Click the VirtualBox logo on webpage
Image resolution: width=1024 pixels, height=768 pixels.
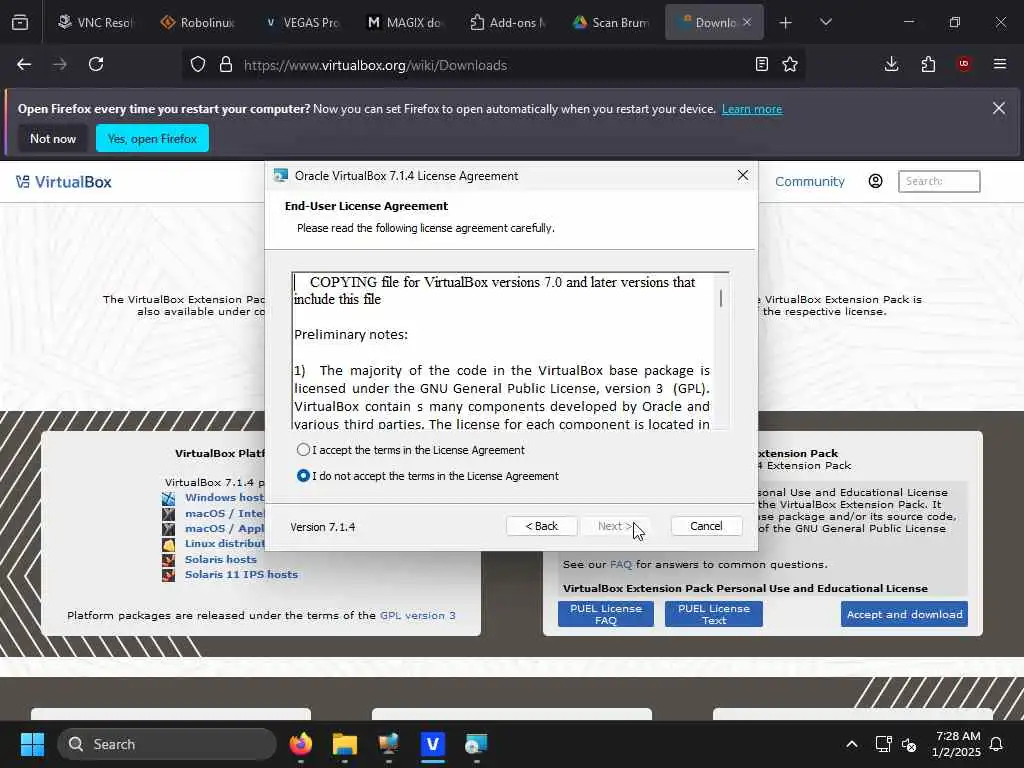tap(63, 182)
